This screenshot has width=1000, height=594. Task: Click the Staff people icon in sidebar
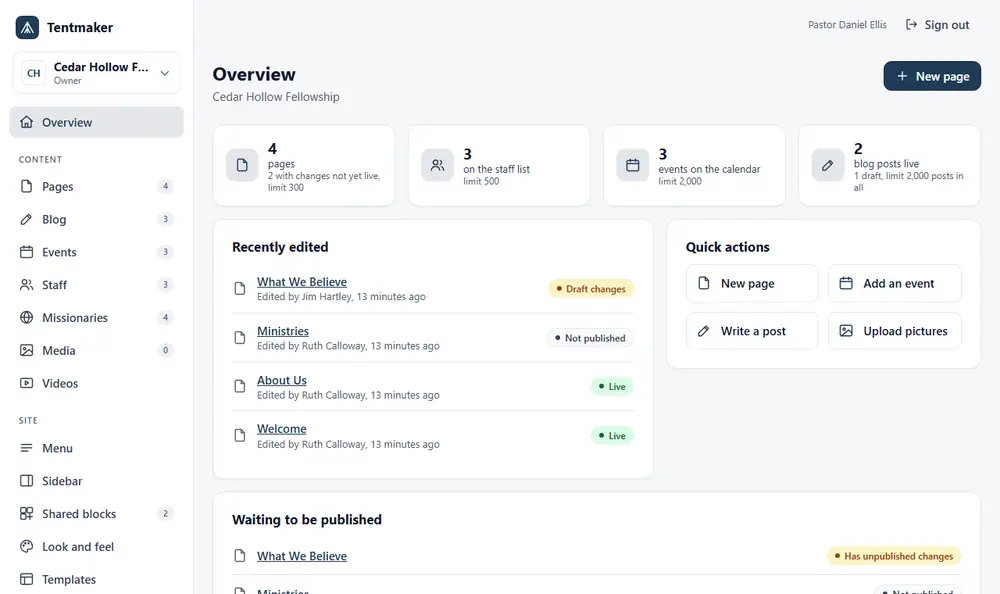(26, 285)
